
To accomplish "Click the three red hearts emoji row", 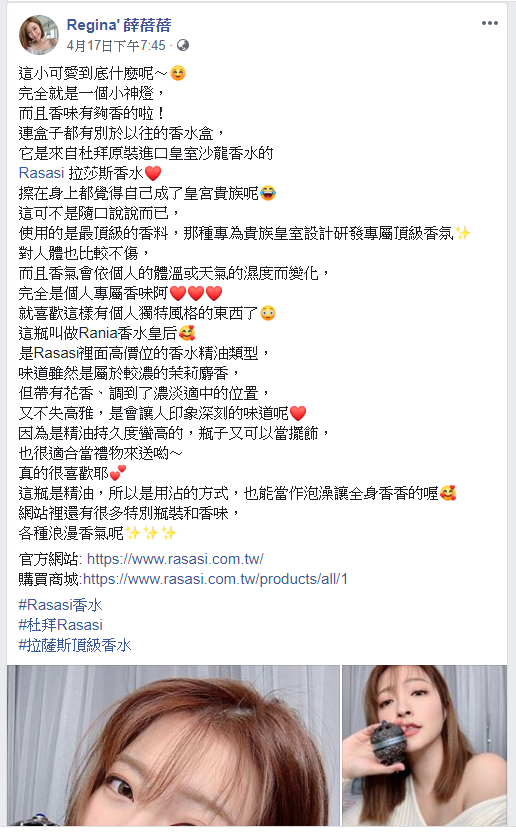I will pos(196,293).
